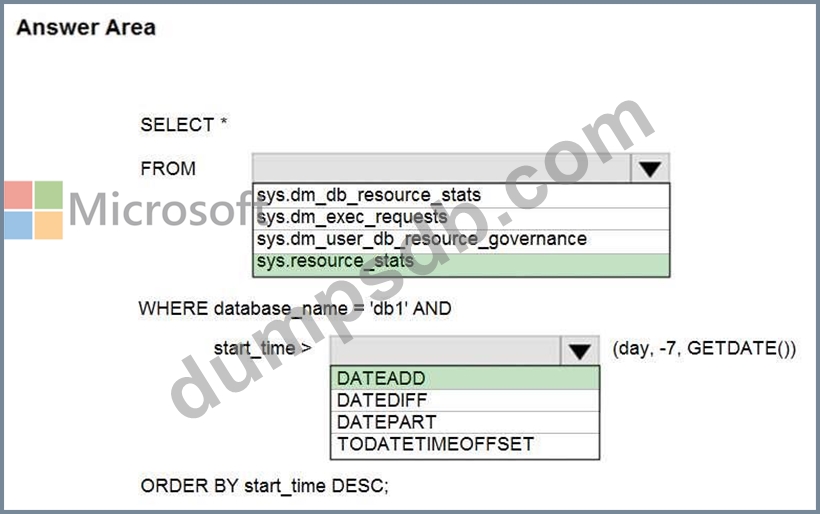Click the Answer Area heading
Screen dimensions: 820x514
pos(86,28)
